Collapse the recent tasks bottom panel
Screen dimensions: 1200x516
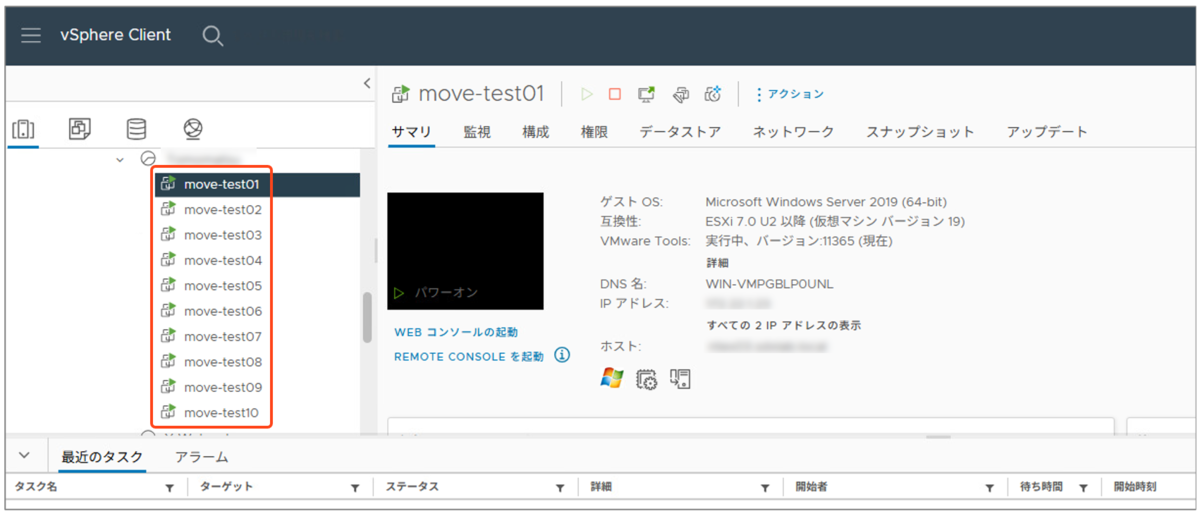click(x=25, y=456)
